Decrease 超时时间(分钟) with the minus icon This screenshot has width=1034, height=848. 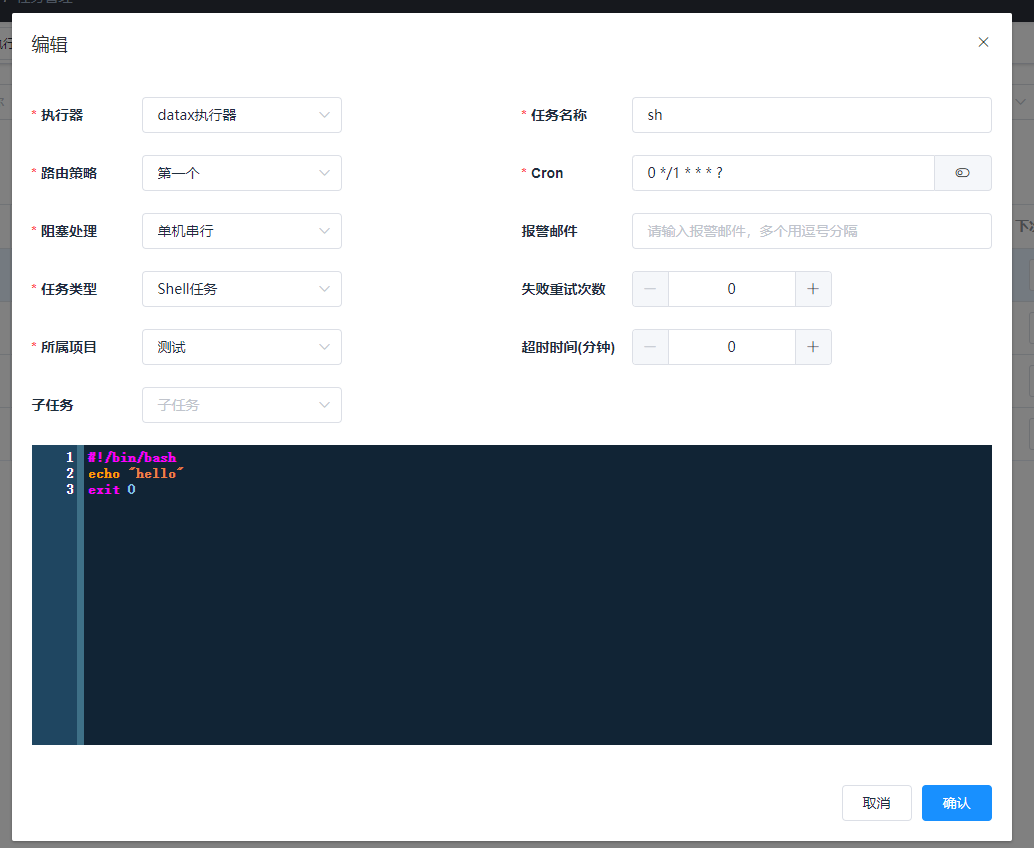point(650,346)
